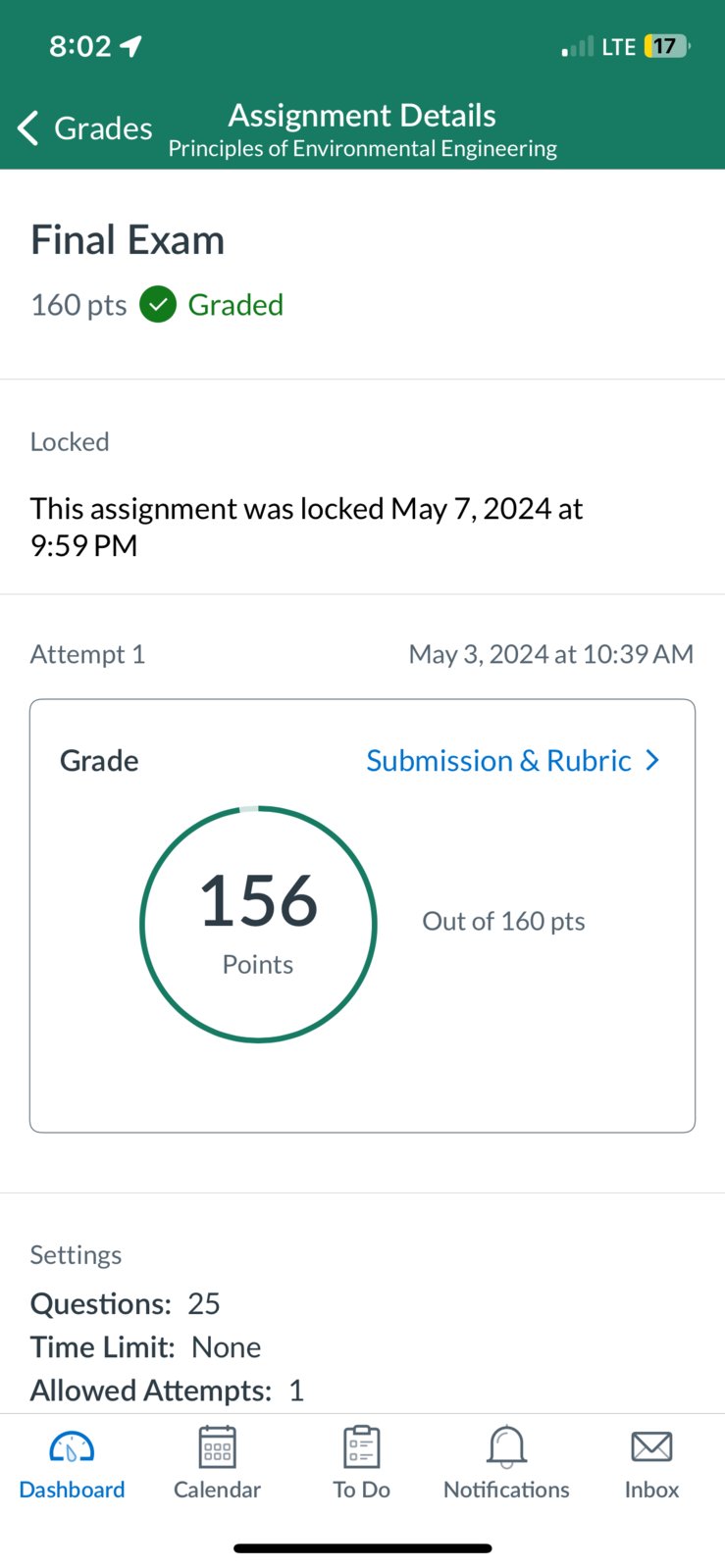
Task: Tap the circular 156 Points grade progress ring
Action: pyautogui.click(x=259, y=924)
